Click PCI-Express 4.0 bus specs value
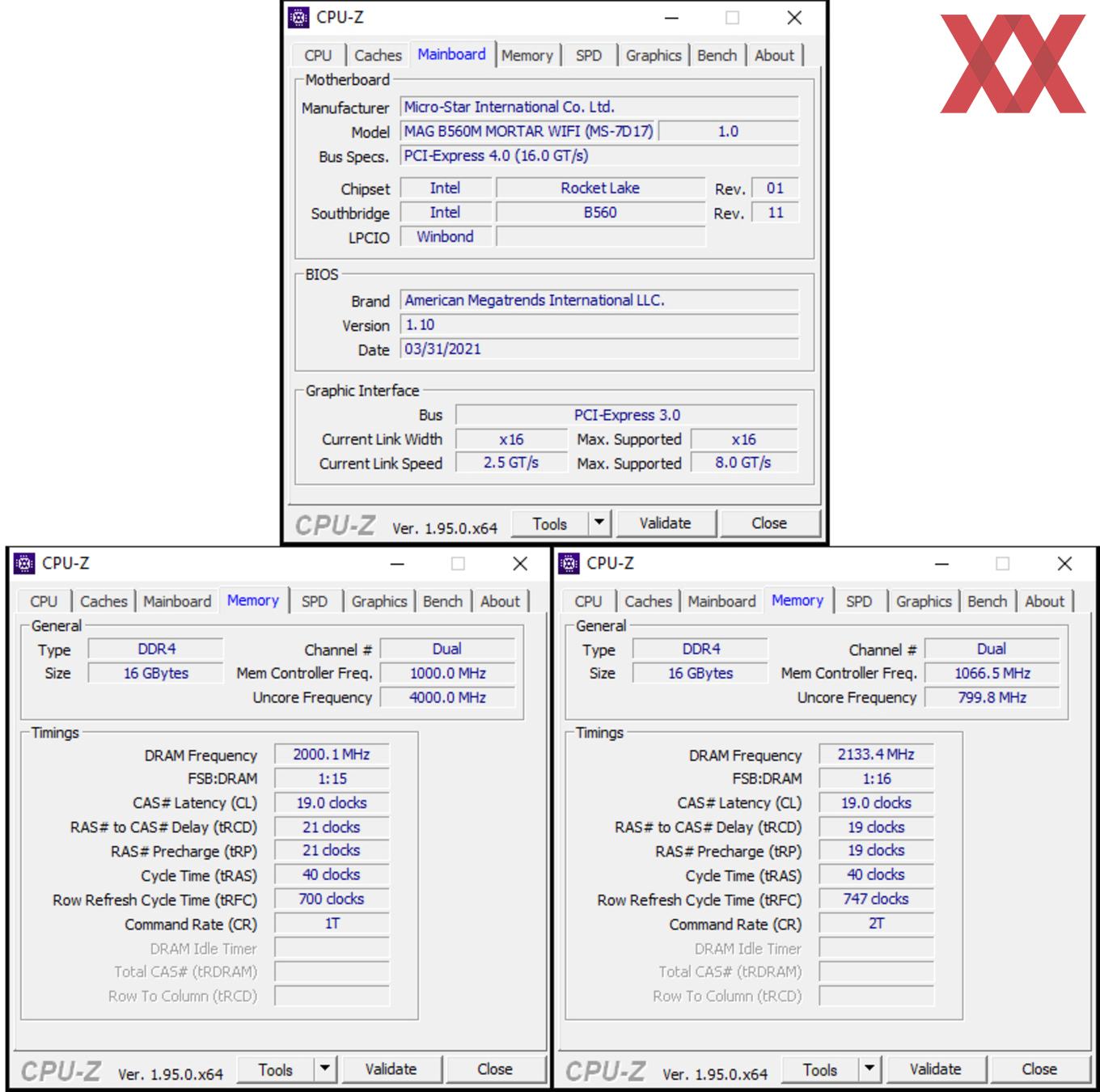Screen dimensions: 1100x1092 (599, 155)
